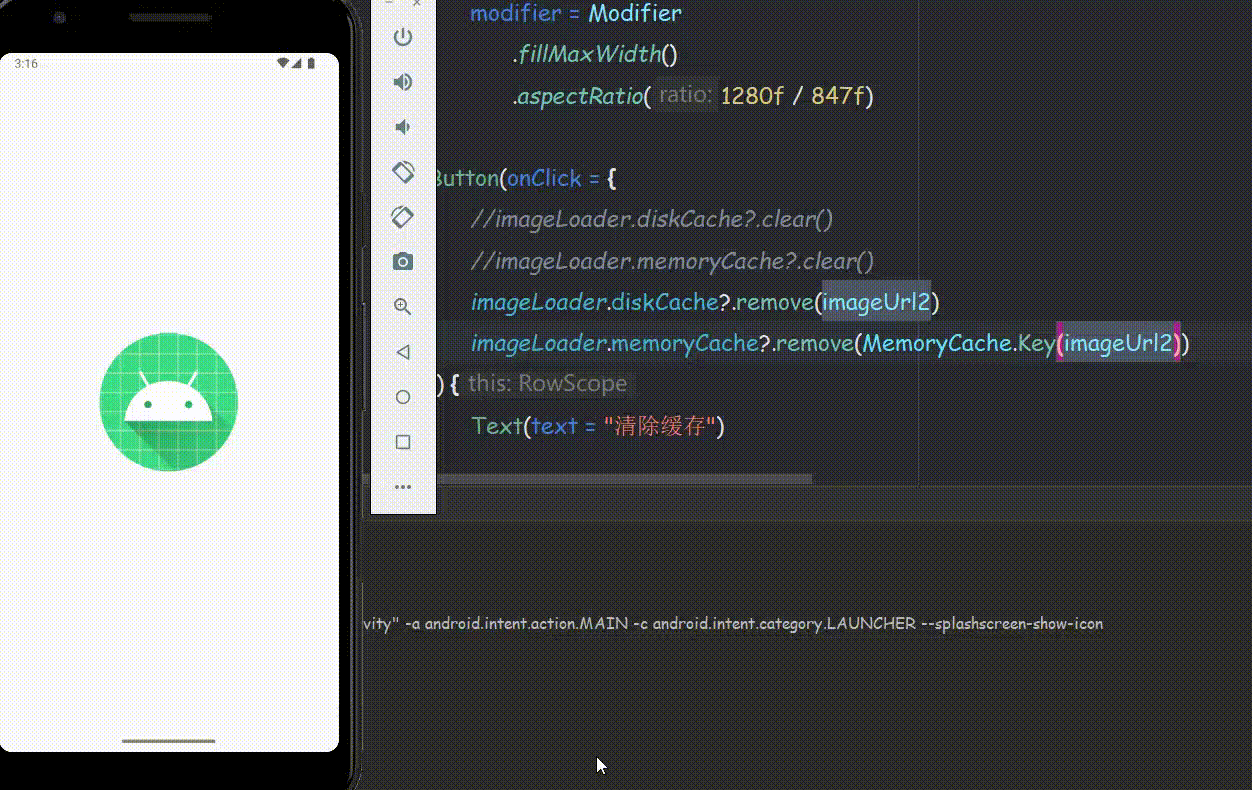Screen dimensions: 1252x790
Task: Click the emulator Volume down icon
Action: (x=402, y=127)
